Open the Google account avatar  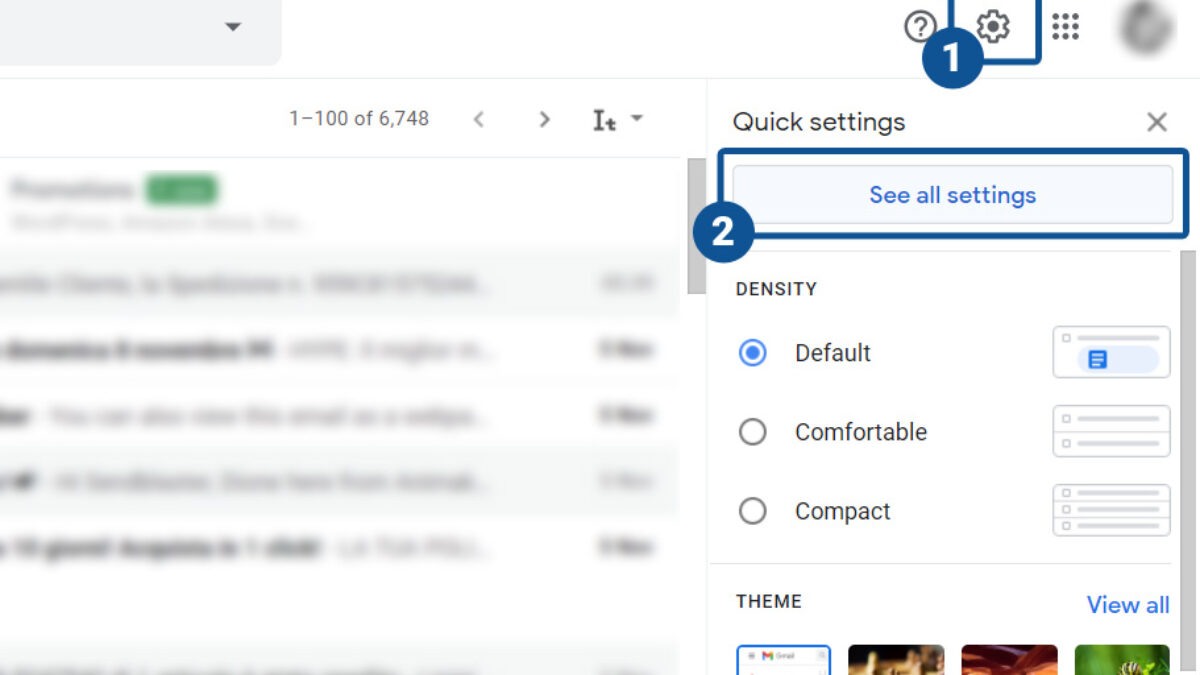(1146, 27)
